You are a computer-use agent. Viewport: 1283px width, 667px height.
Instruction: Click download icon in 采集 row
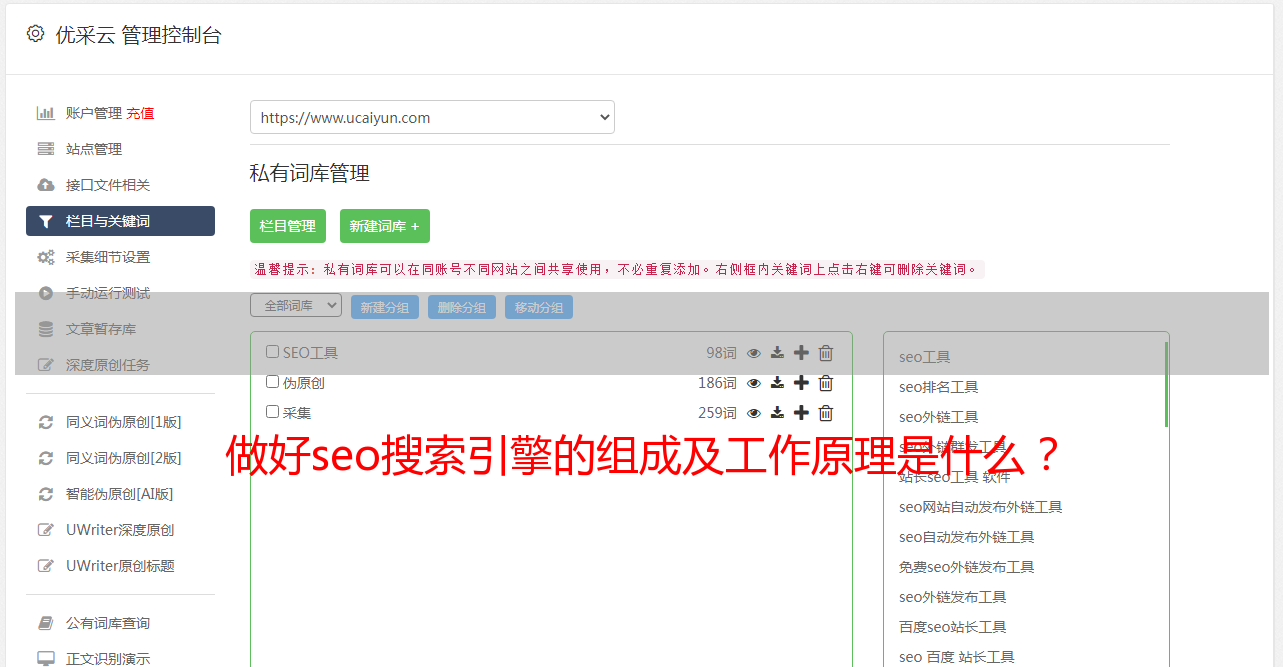(x=777, y=413)
